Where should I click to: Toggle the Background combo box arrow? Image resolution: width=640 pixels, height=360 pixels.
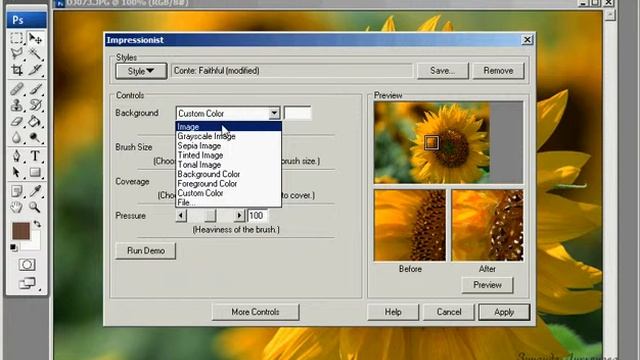pos(274,113)
